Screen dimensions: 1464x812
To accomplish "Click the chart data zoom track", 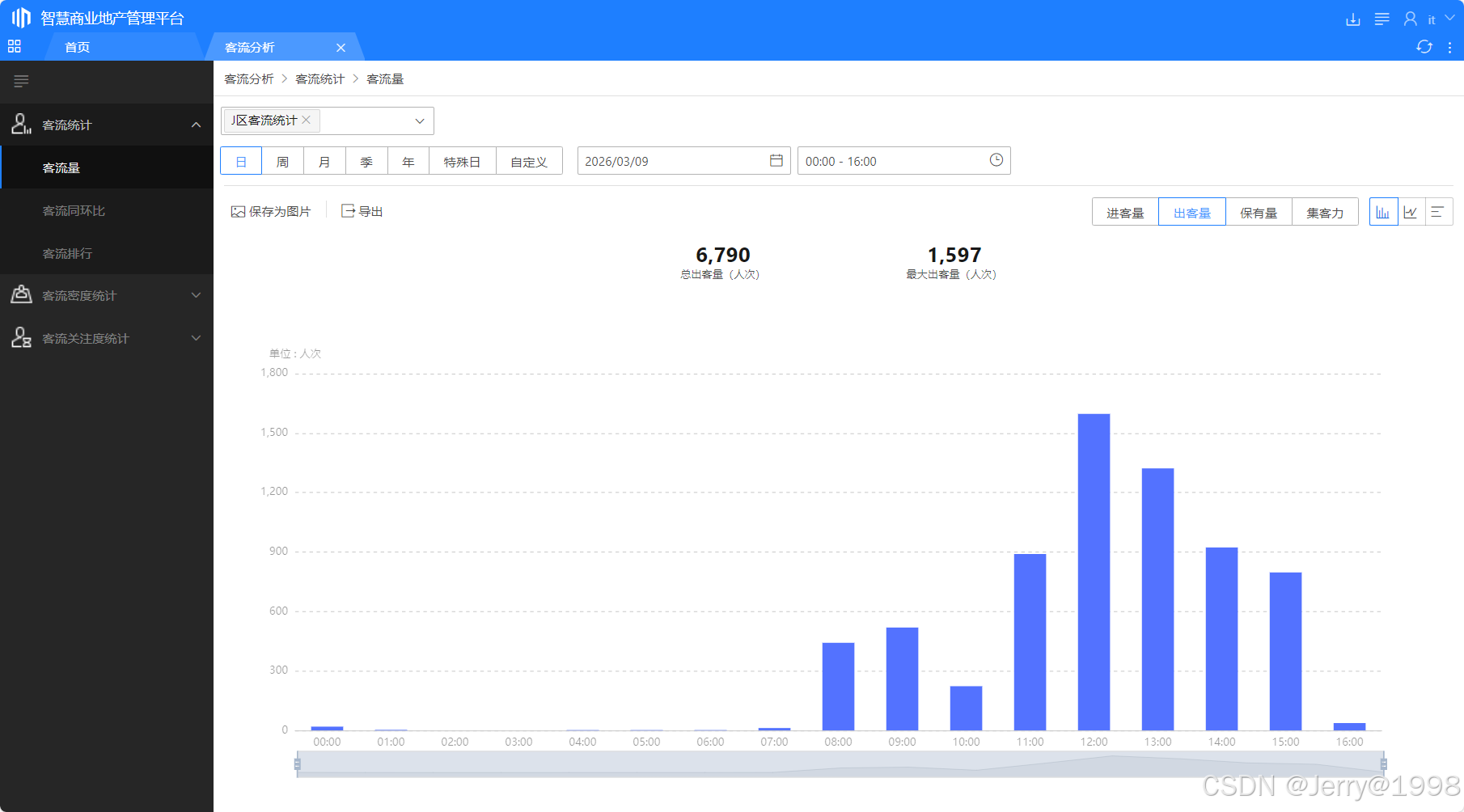I will pyautogui.click(x=840, y=764).
